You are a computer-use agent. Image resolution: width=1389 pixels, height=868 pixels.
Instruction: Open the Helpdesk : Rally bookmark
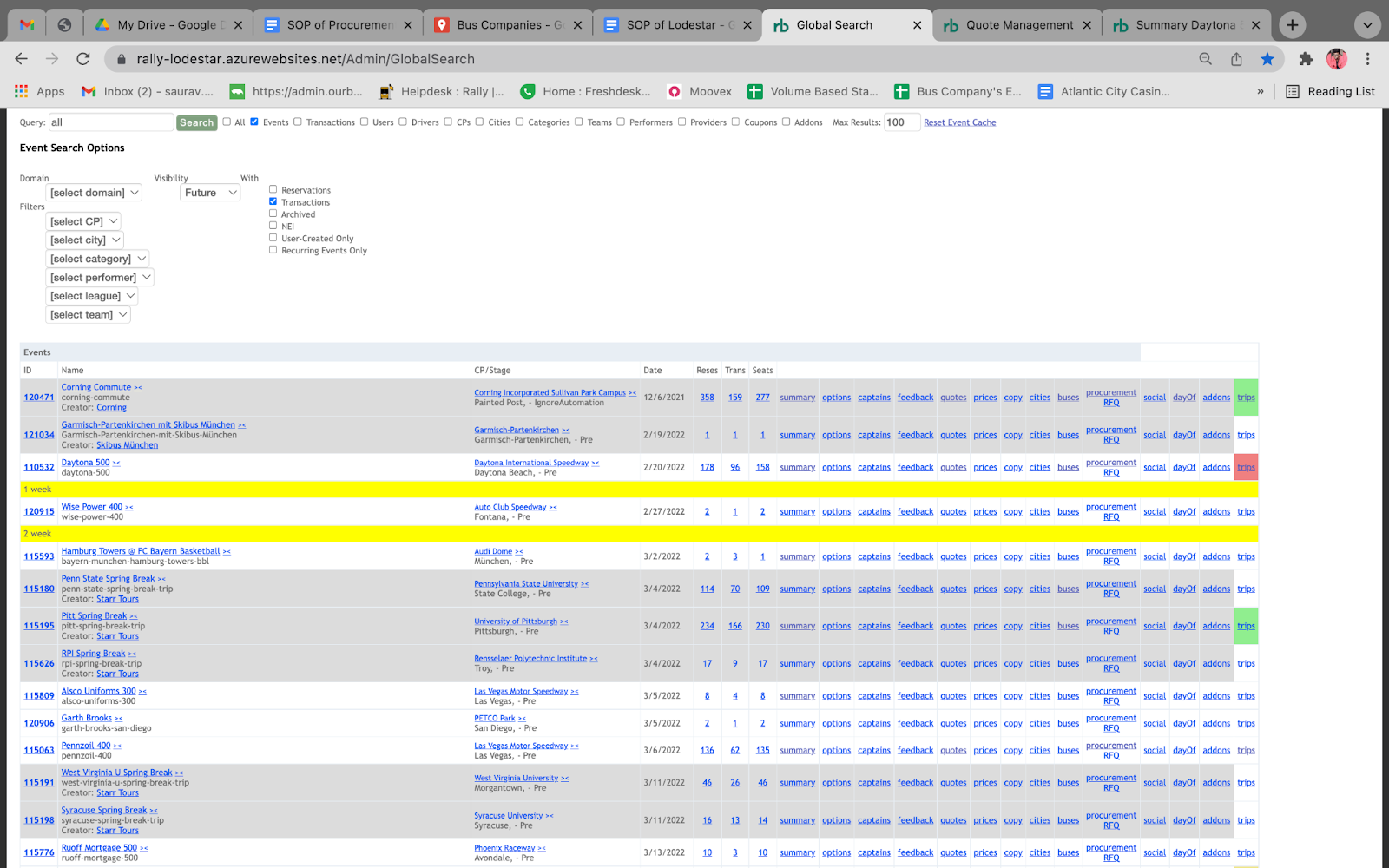pos(442,91)
